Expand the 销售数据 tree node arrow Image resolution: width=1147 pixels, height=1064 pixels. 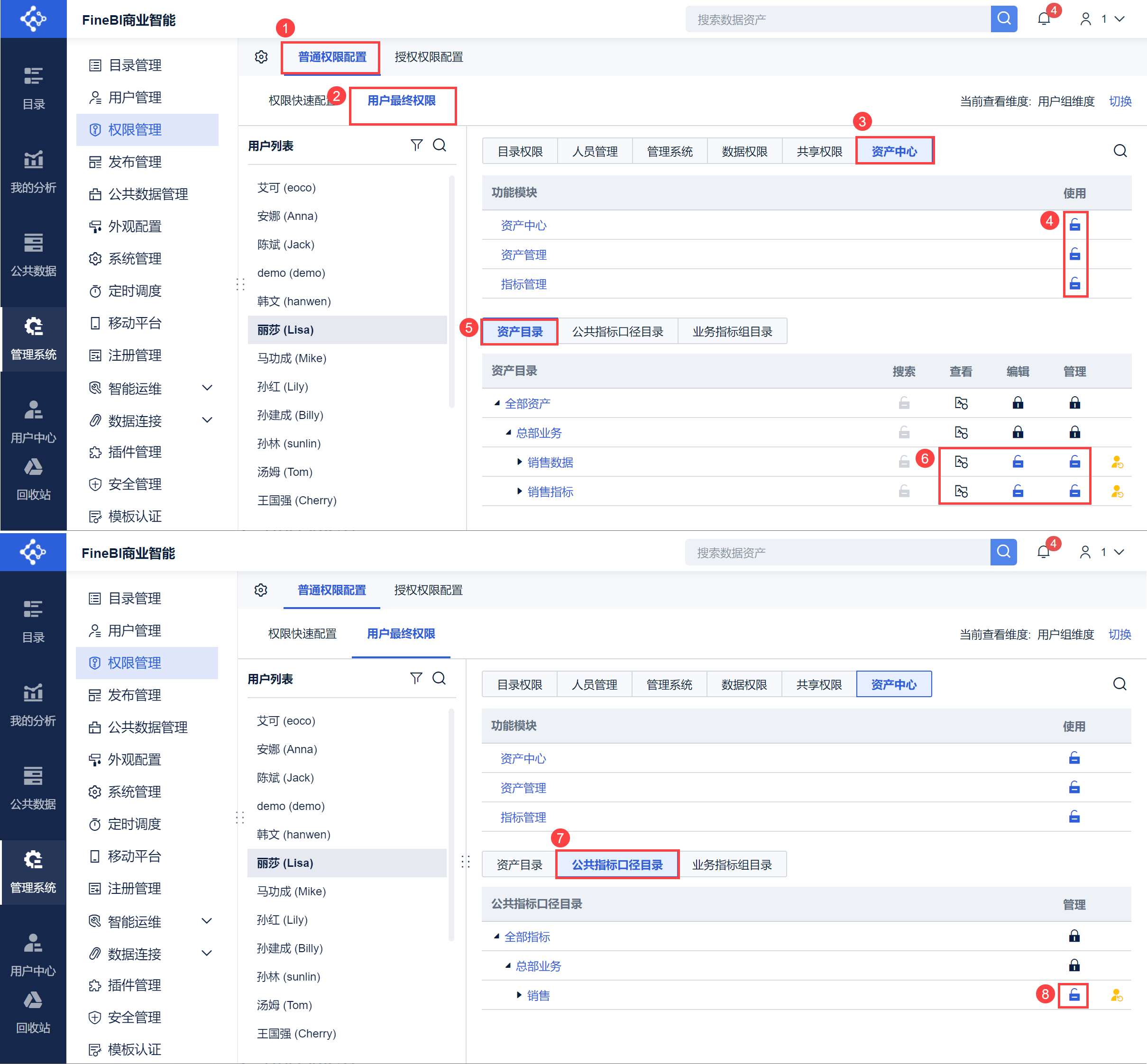coord(519,462)
